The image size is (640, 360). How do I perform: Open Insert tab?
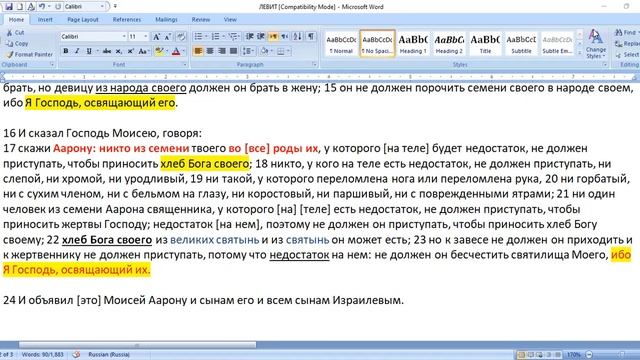[x=45, y=20]
